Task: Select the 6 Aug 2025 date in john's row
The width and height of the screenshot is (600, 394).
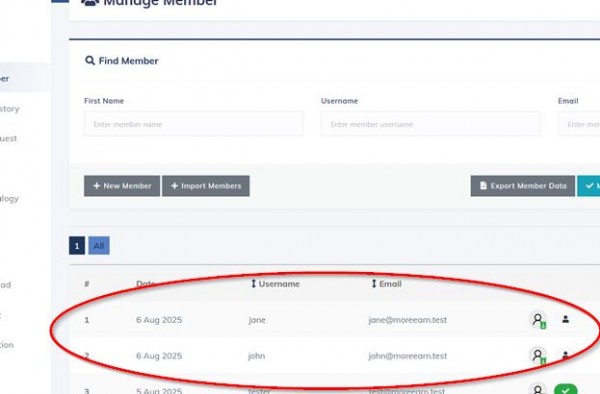Action: 159,356
